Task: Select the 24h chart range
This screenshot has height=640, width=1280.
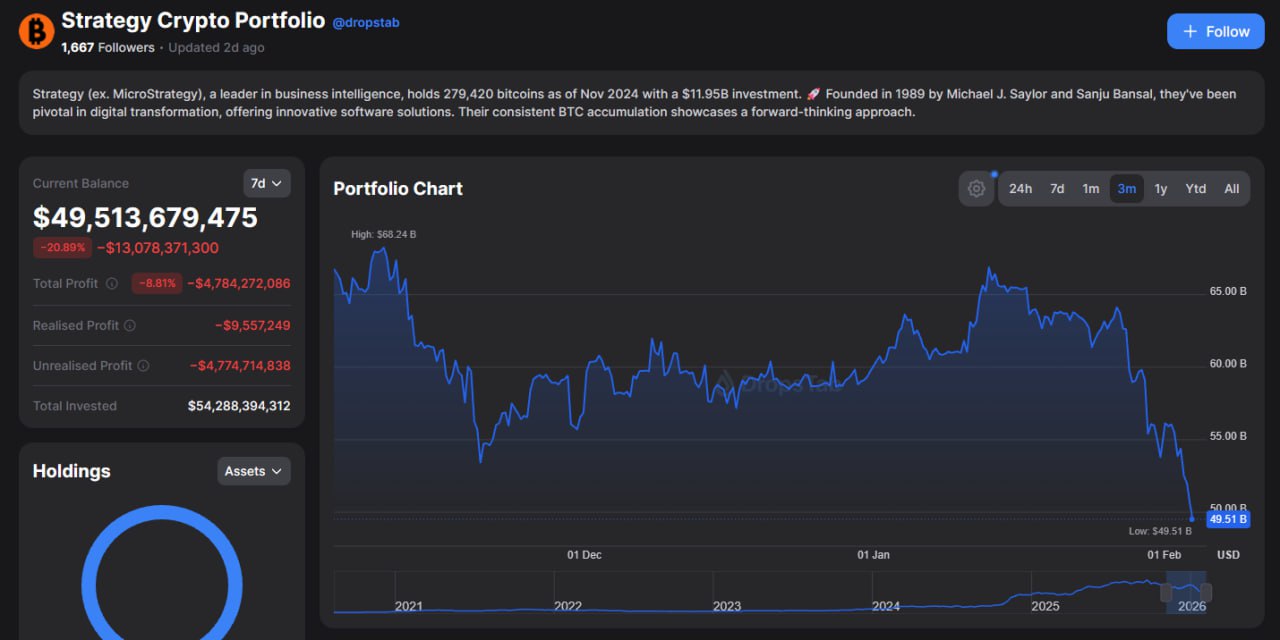Action: coord(1020,189)
